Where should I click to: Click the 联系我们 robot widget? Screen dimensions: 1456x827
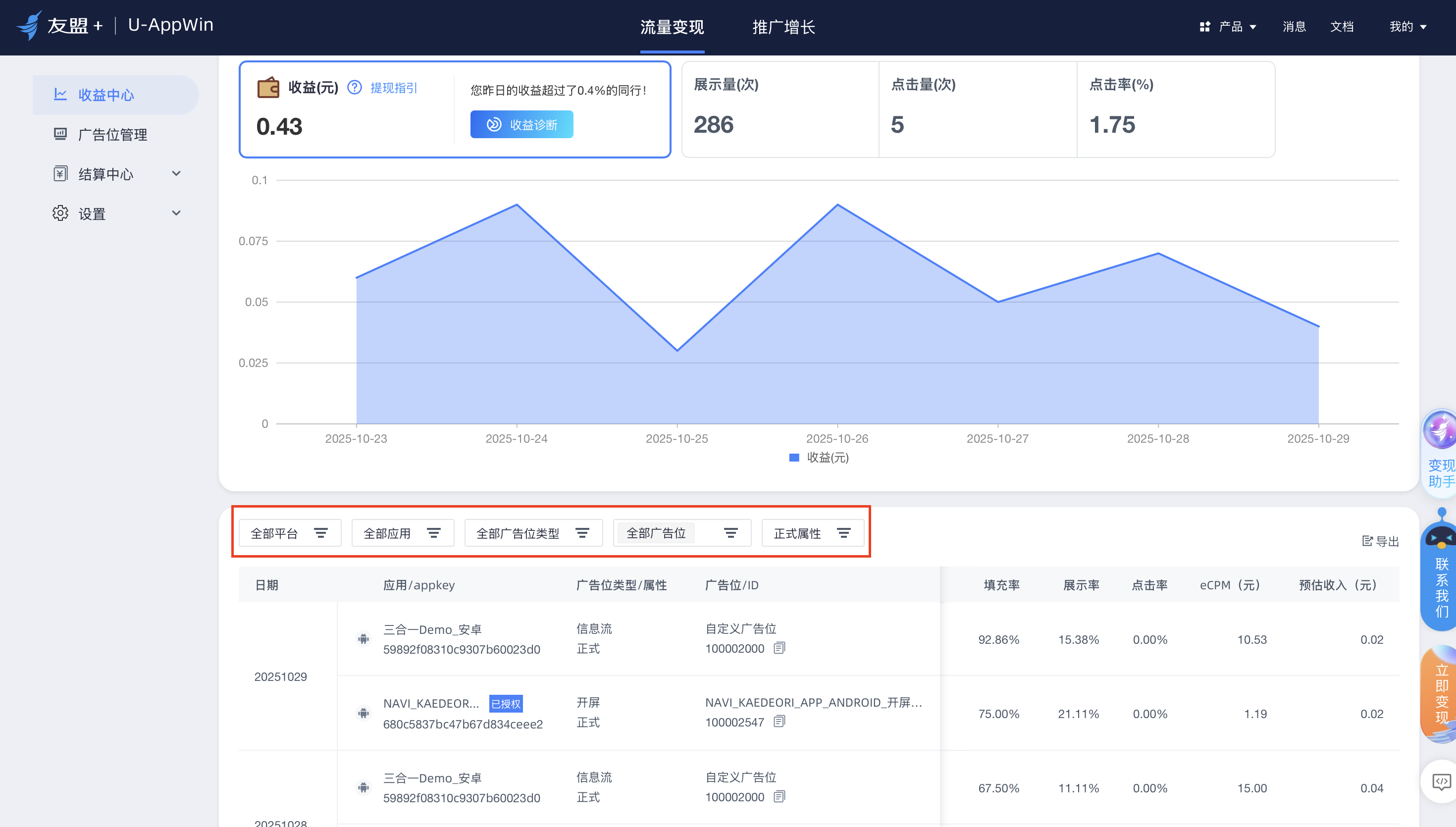1440,571
